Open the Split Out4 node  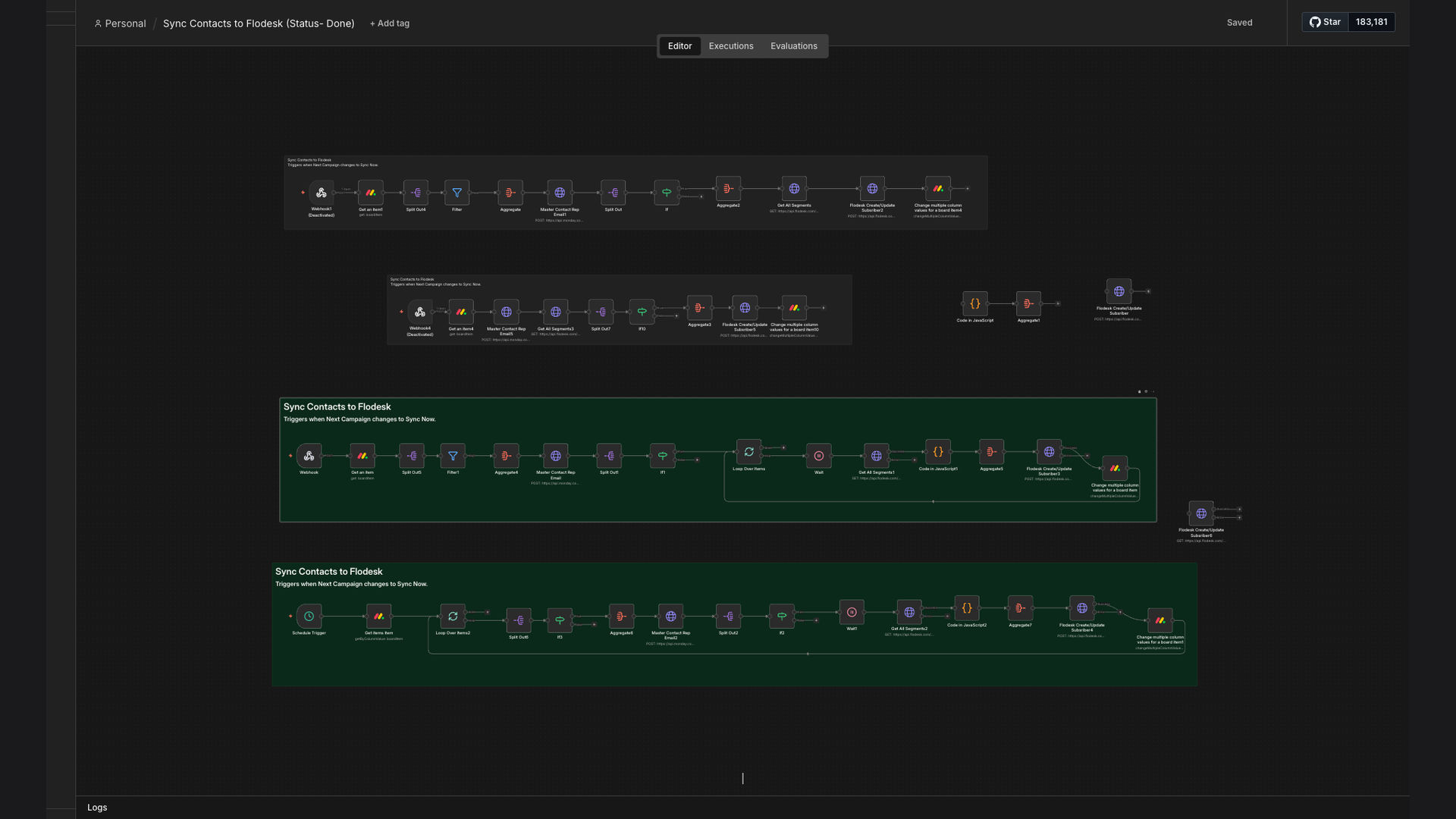click(x=416, y=193)
